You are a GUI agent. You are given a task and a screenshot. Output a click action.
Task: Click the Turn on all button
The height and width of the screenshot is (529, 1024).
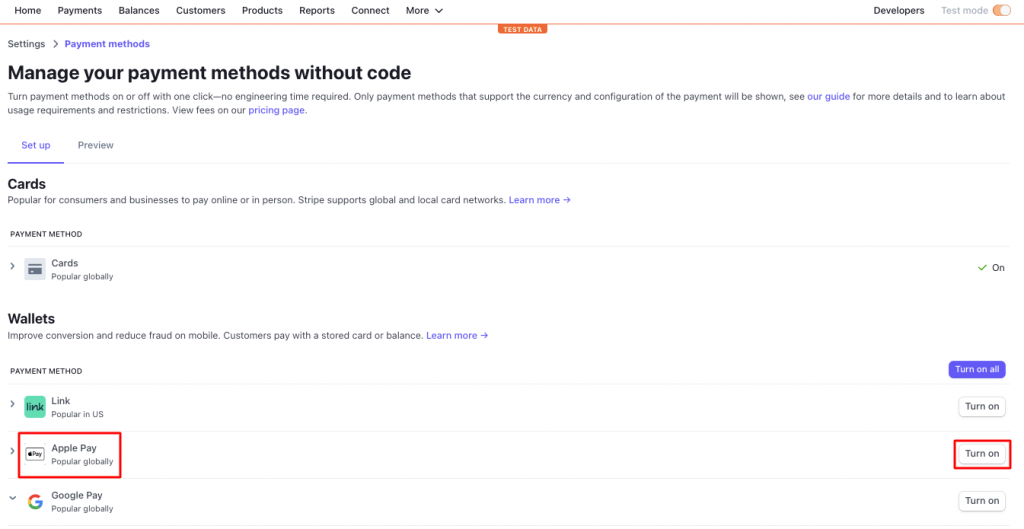[977, 369]
